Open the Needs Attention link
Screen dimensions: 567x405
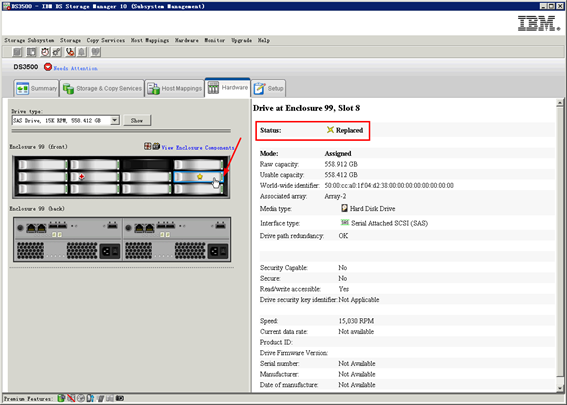coord(75,68)
